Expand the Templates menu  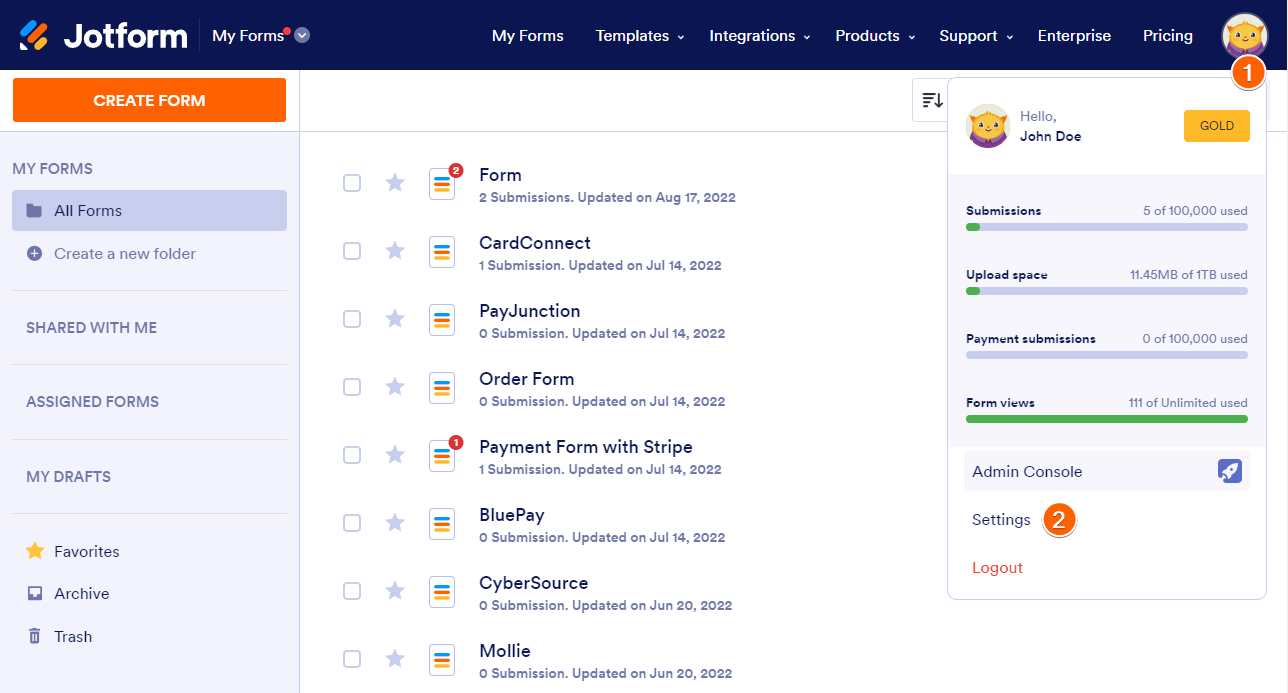point(640,36)
